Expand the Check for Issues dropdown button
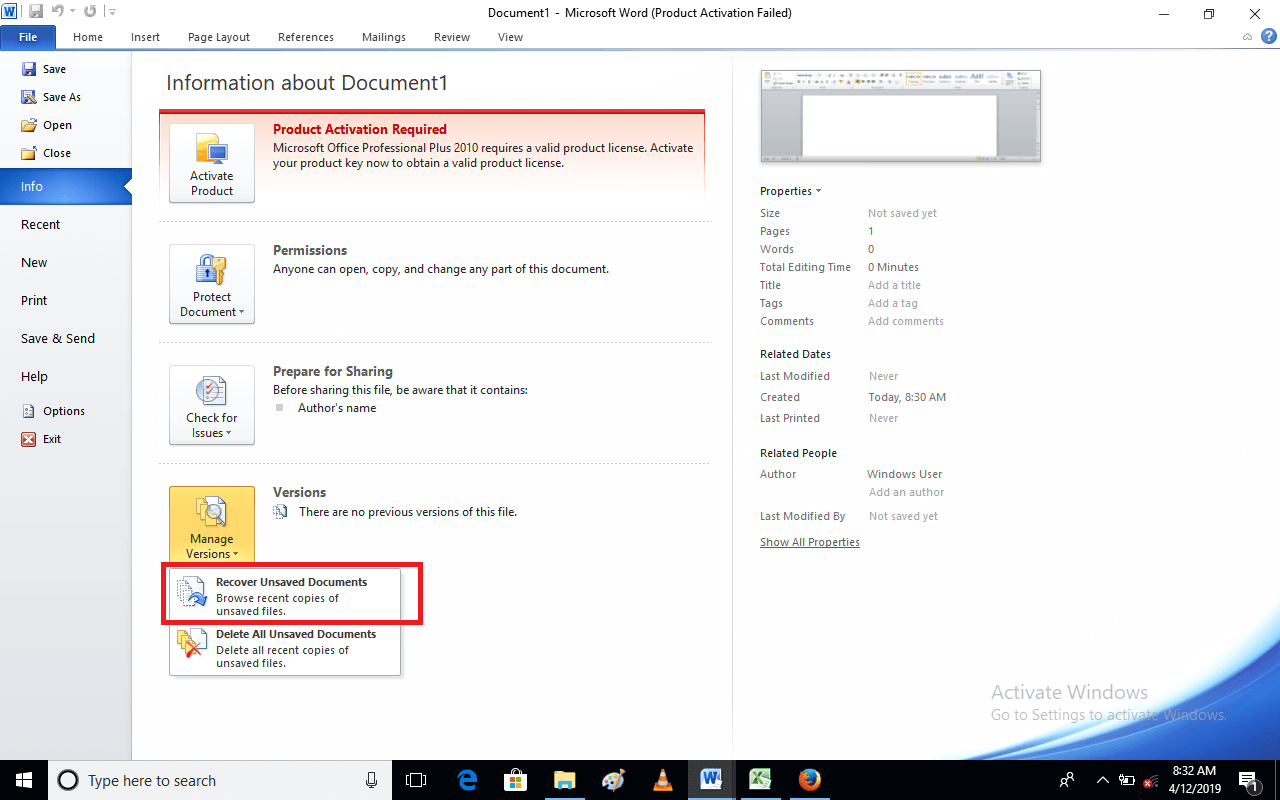This screenshot has width=1280, height=800. [x=212, y=405]
